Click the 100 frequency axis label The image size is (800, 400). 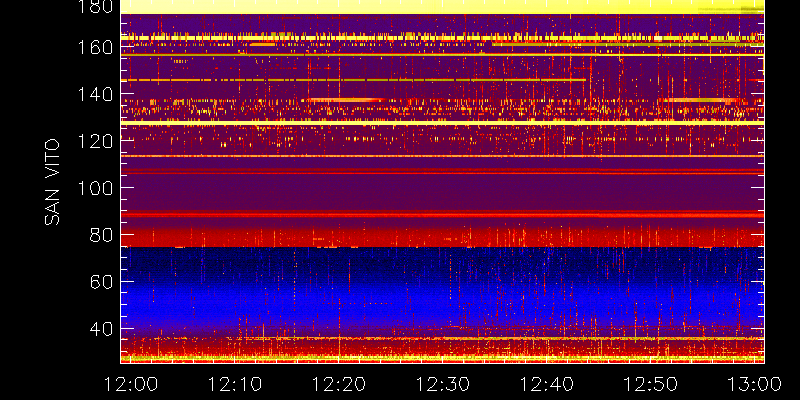95,188
